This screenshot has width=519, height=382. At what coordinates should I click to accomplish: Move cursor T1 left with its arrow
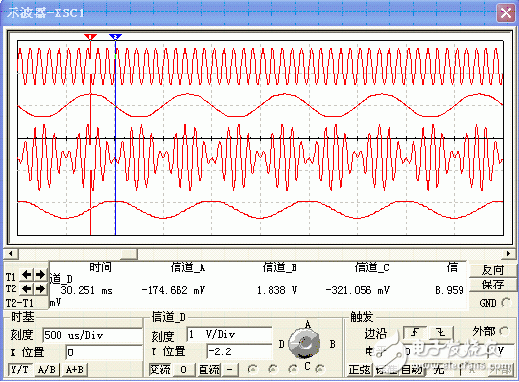coord(27,275)
